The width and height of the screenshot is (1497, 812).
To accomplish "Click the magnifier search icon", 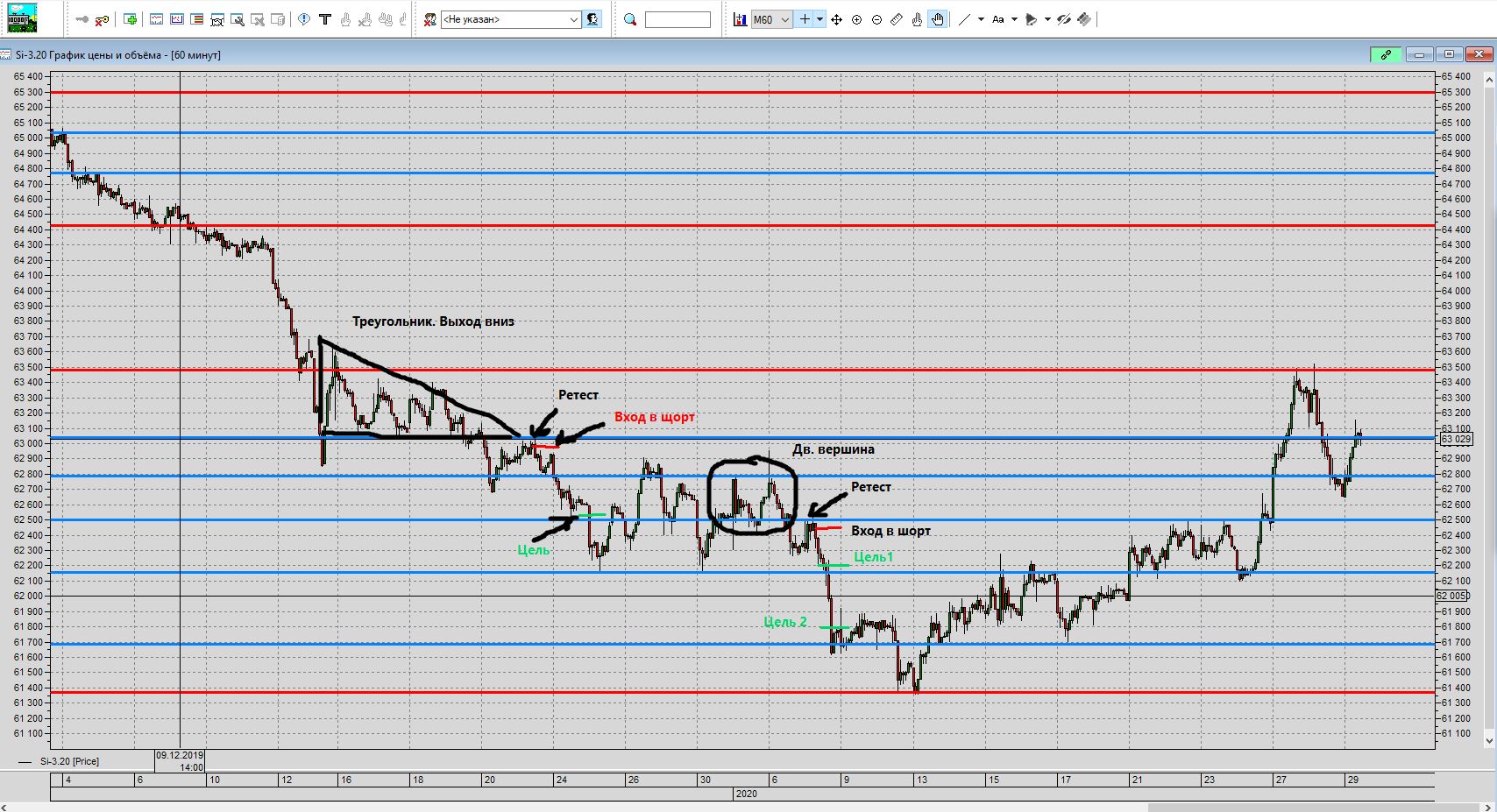I will [x=630, y=19].
